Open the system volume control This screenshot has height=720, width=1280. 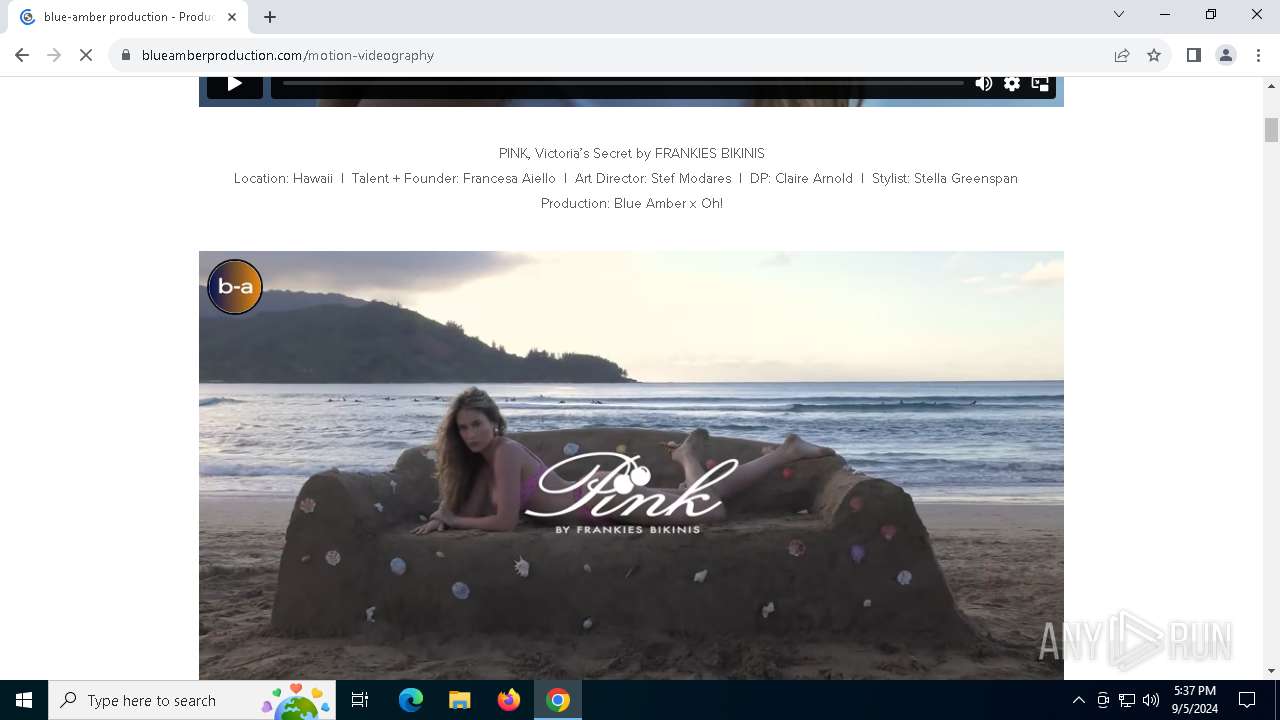[1151, 700]
